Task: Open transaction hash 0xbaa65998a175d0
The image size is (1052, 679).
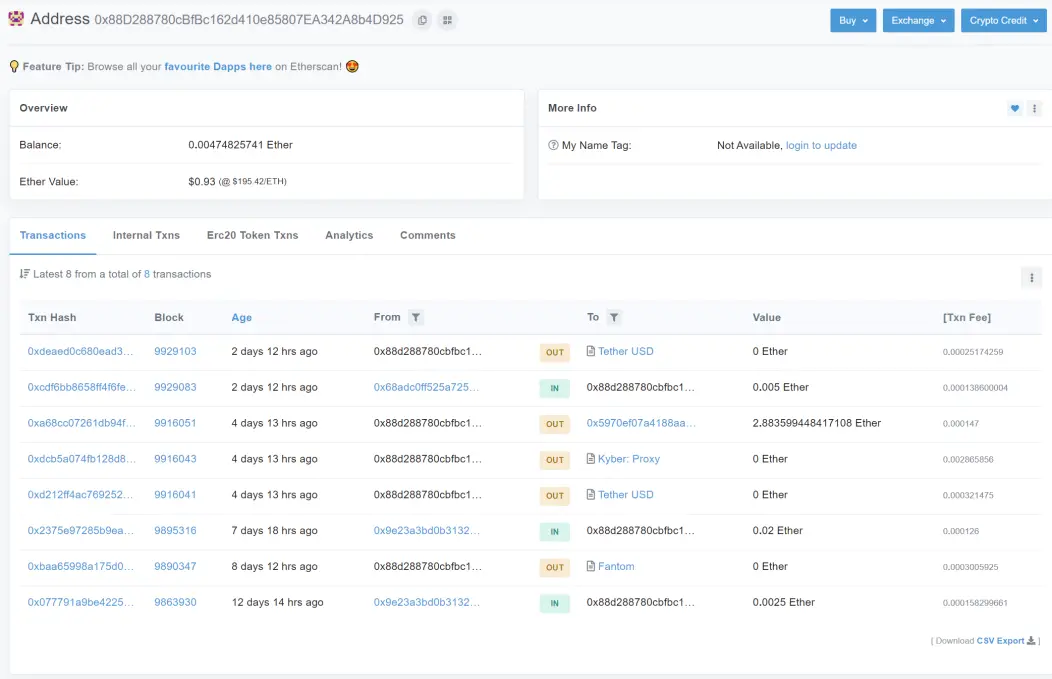Action: click(x=81, y=566)
